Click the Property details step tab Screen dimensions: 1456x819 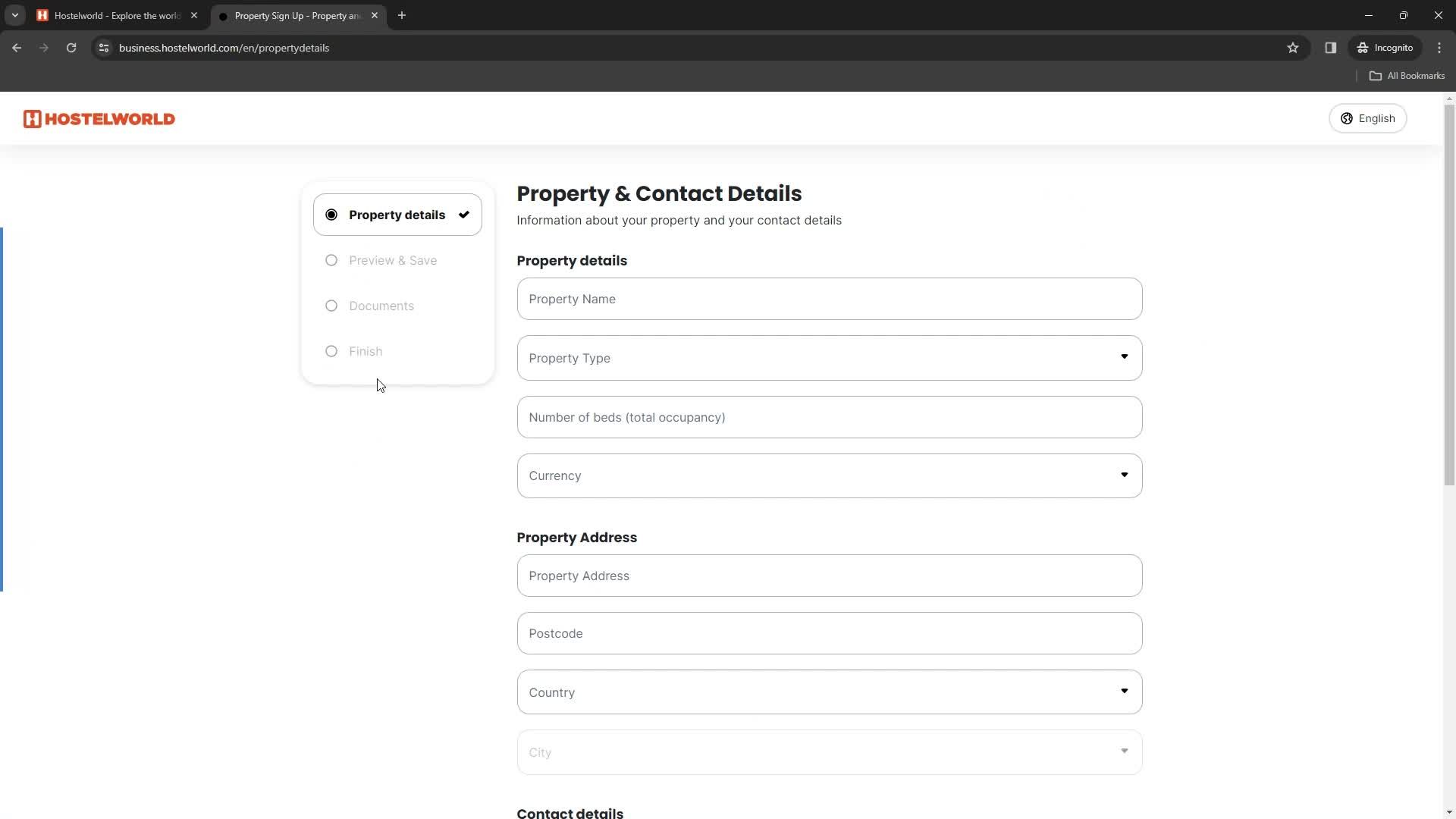click(398, 215)
